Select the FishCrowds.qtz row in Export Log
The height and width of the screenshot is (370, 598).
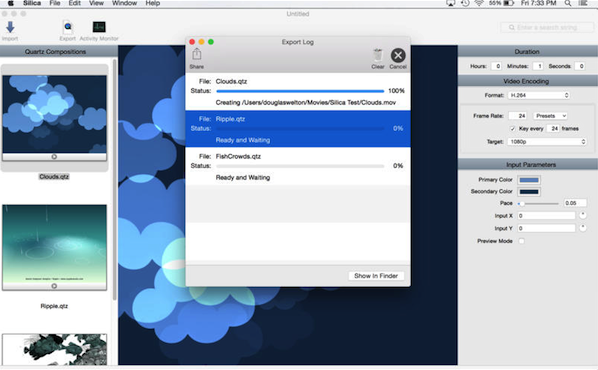pos(298,167)
